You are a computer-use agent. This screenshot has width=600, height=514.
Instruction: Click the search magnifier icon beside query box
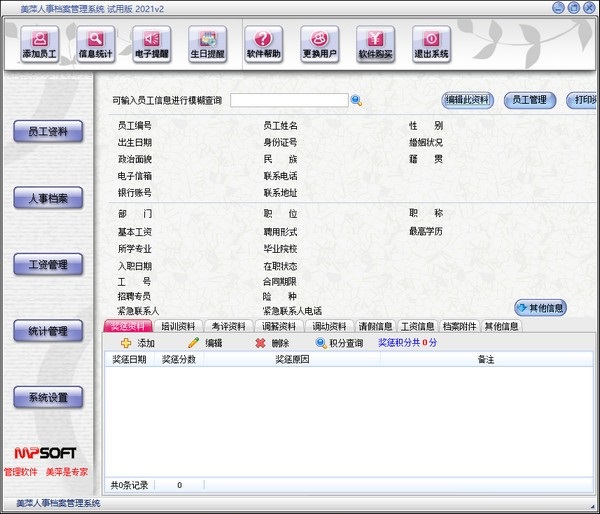(356, 101)
